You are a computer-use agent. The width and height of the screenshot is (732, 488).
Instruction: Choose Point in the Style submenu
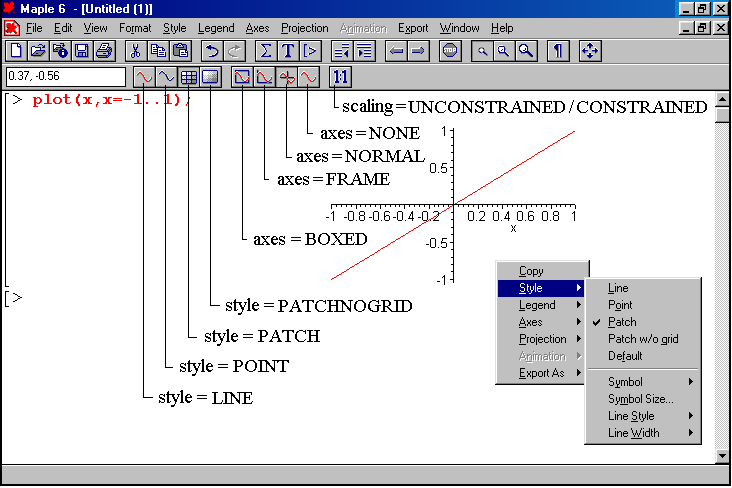coord(643,305)
